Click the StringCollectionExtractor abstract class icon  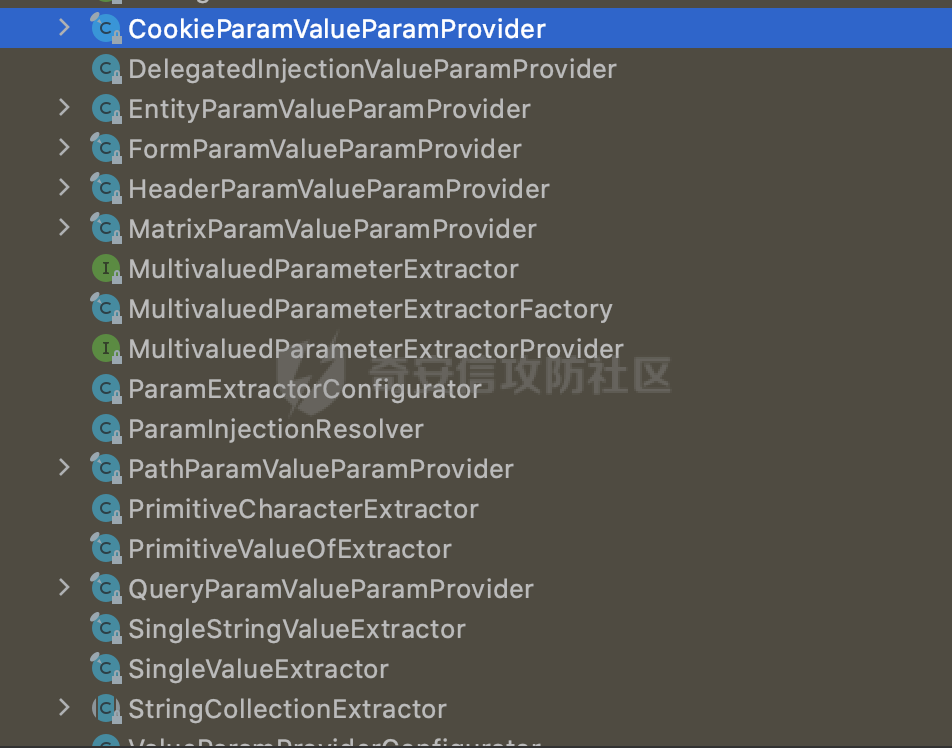point(105,709)
